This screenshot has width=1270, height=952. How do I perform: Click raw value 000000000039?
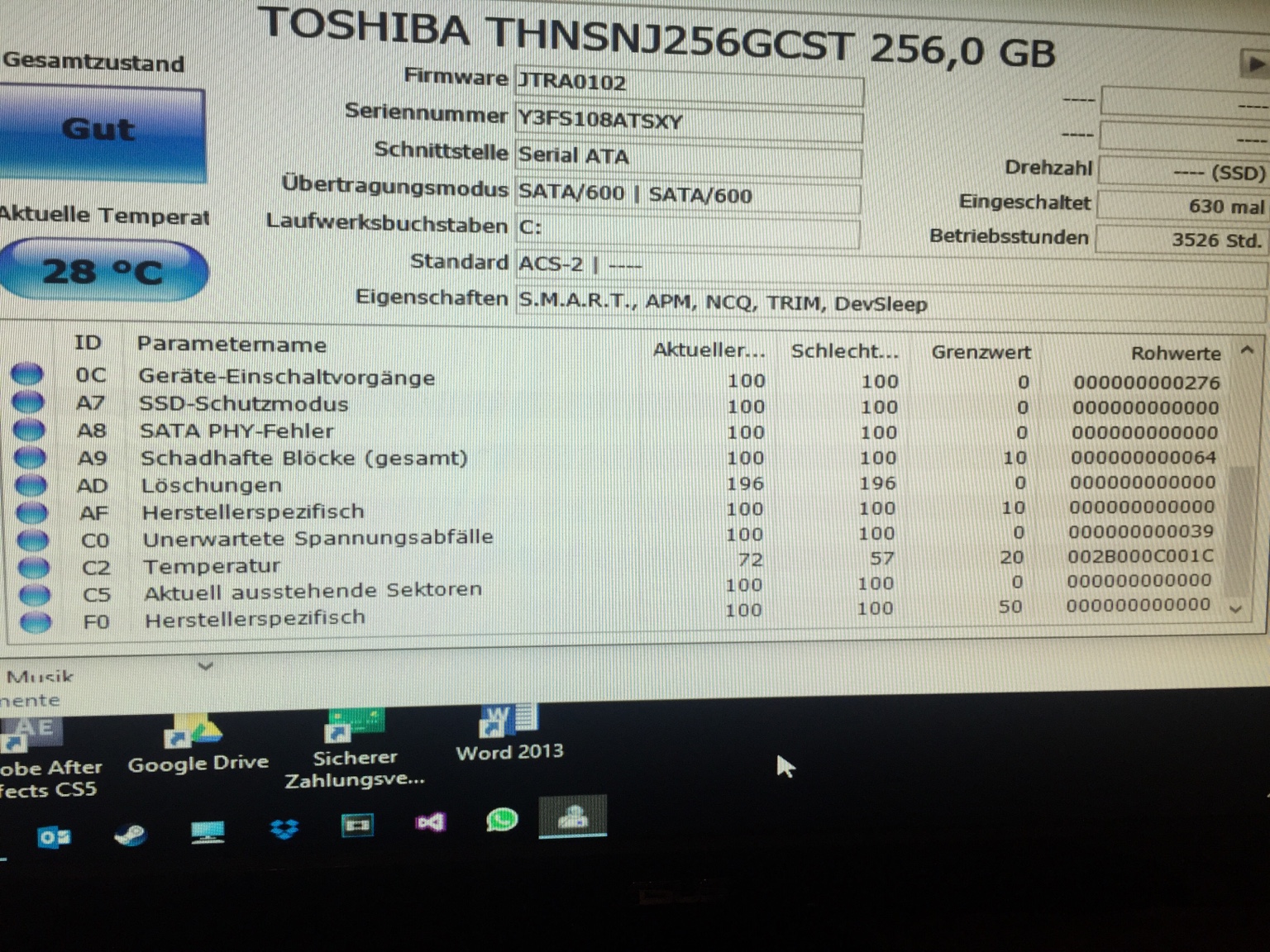coord(1141,531)
